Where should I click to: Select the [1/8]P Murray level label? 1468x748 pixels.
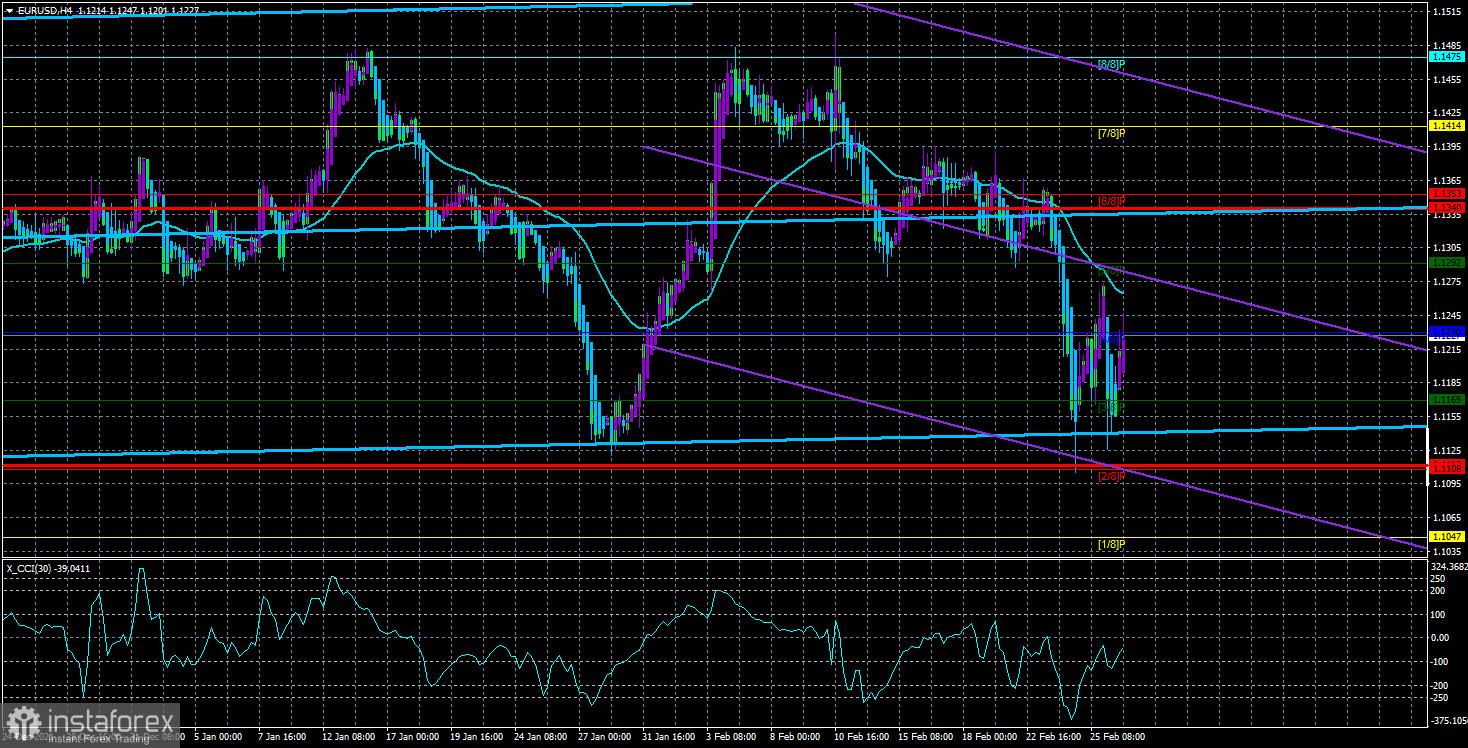coord(1112,544)
